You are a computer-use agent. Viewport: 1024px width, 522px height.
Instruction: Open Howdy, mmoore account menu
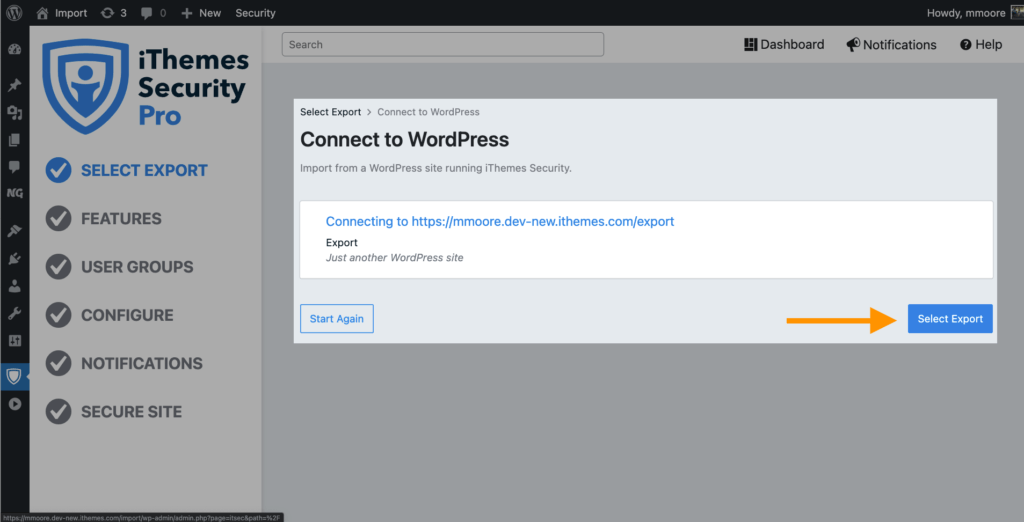click(x=966, y=12)
